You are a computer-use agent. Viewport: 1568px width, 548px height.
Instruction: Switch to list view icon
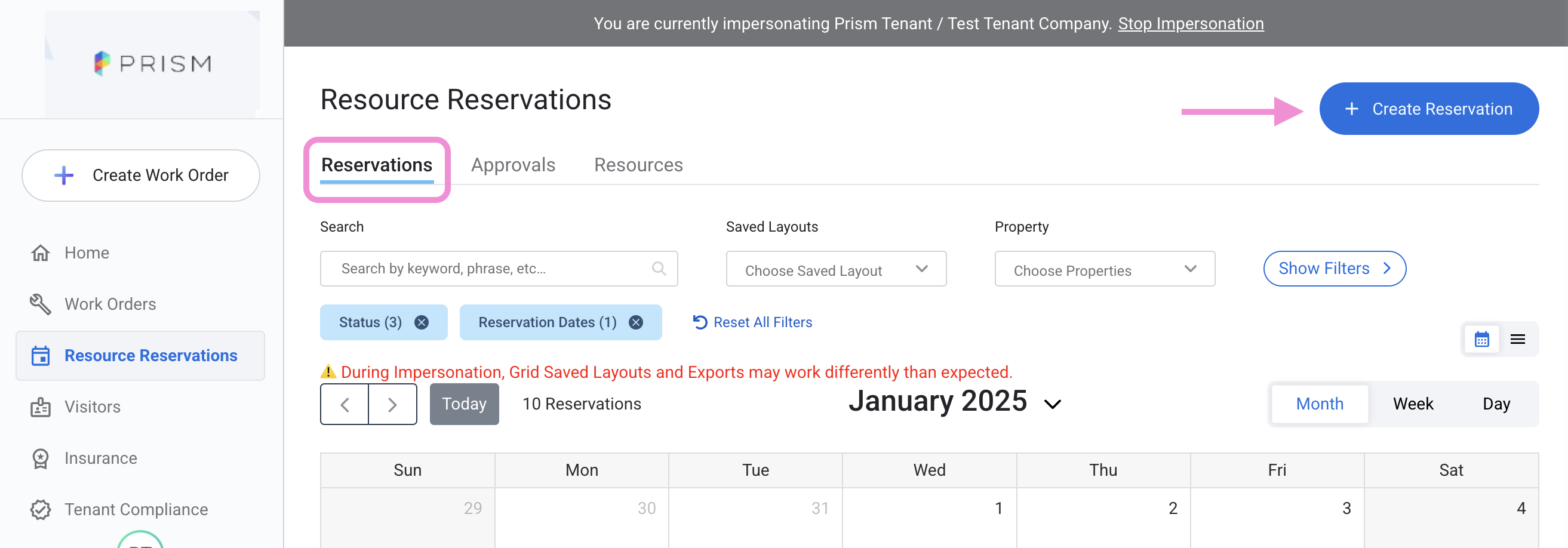[1517, 340]
